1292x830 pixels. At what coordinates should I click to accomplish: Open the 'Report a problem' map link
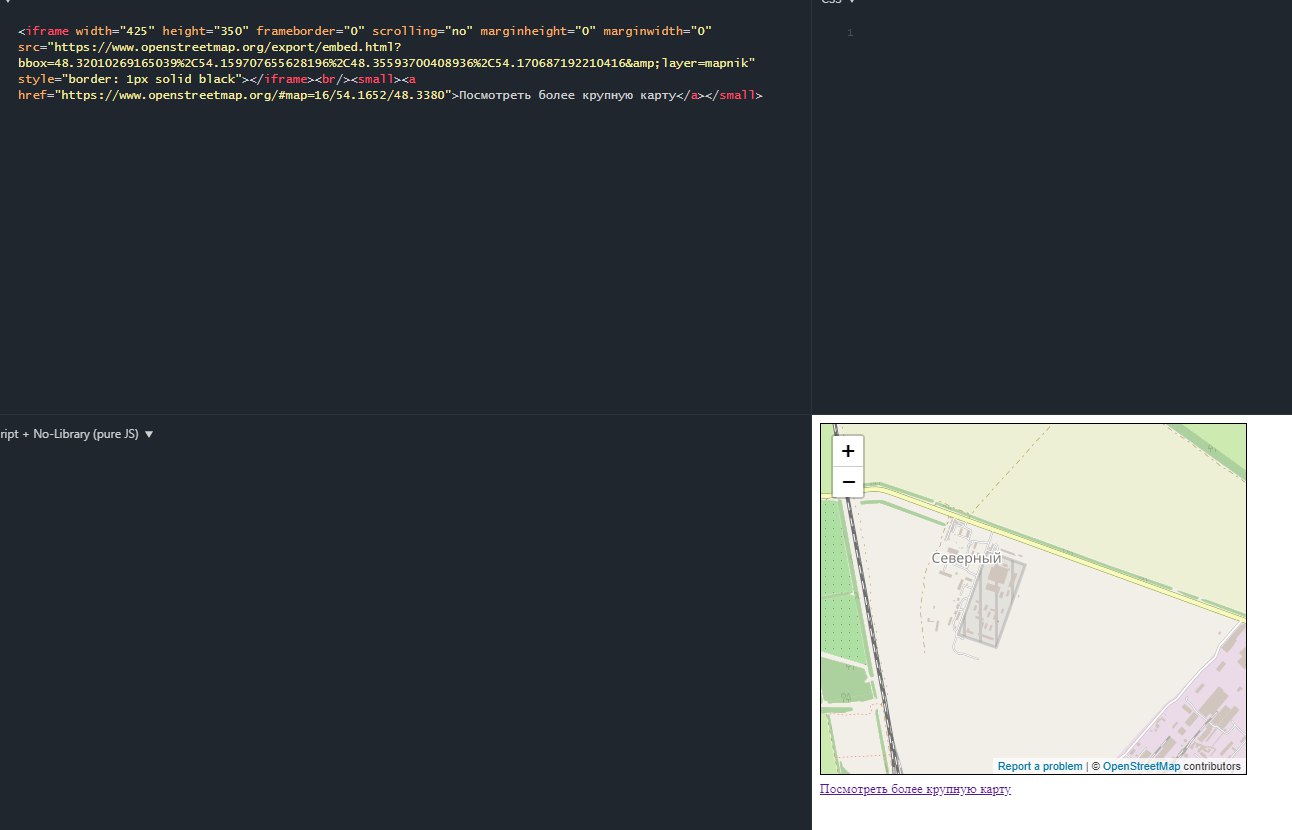1040,766
